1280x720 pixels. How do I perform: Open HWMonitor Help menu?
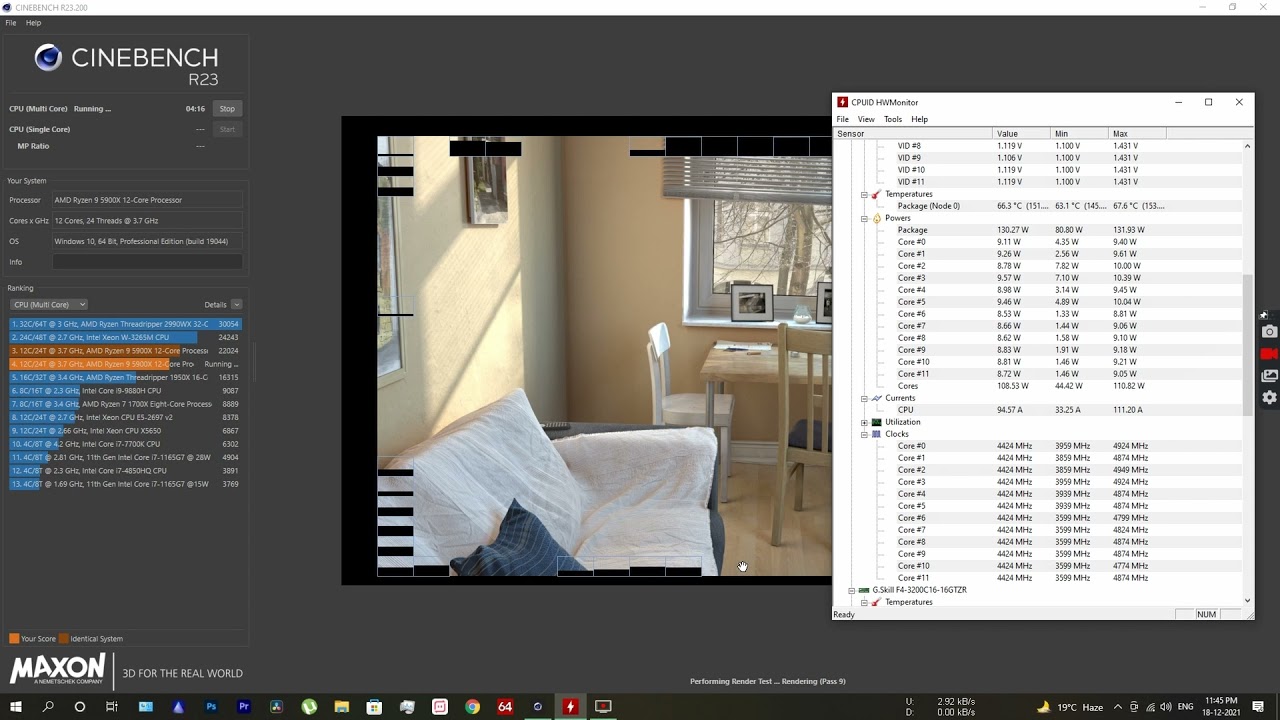point(919,119)
